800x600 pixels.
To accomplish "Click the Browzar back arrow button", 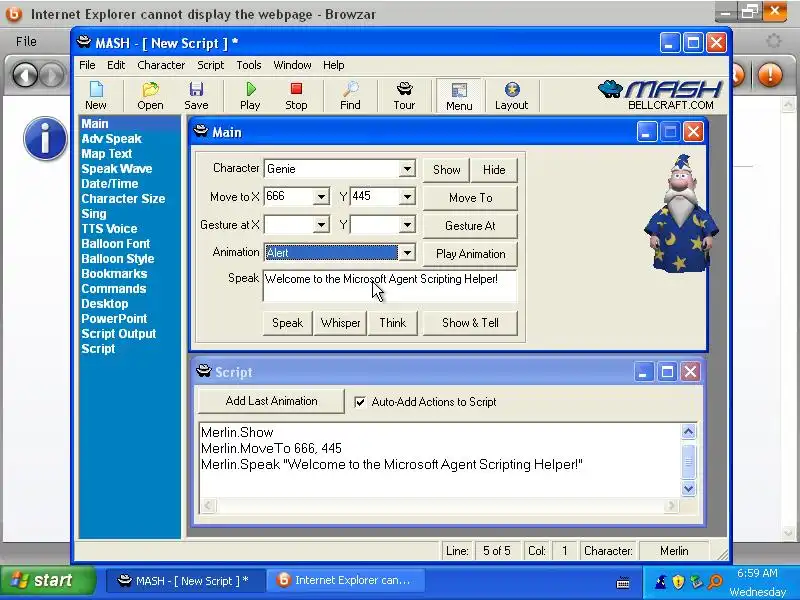I will 25,75.
